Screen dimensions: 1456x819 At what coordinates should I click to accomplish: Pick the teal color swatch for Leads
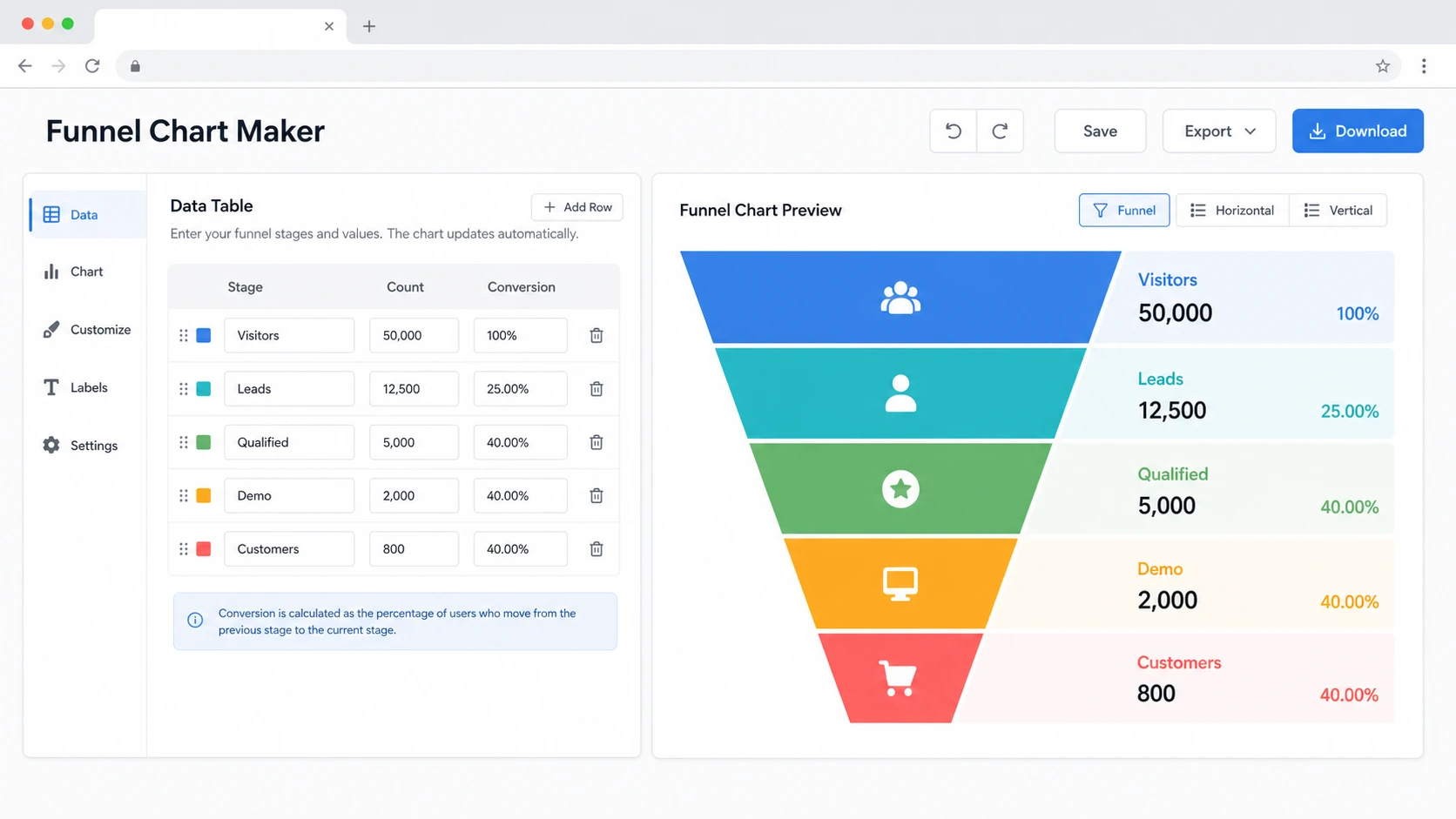pos(204,389)
